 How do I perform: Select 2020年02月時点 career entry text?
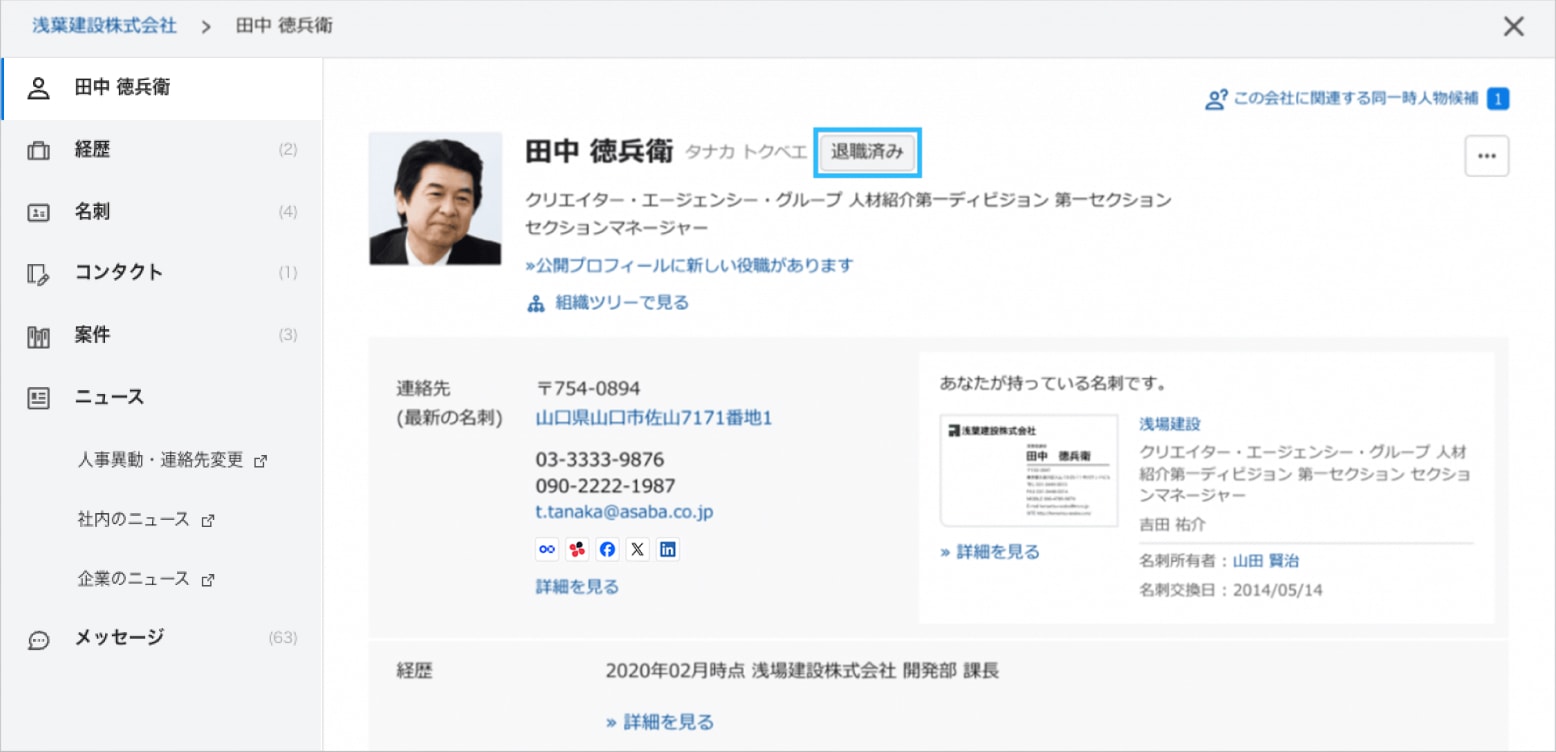(802, 671)
